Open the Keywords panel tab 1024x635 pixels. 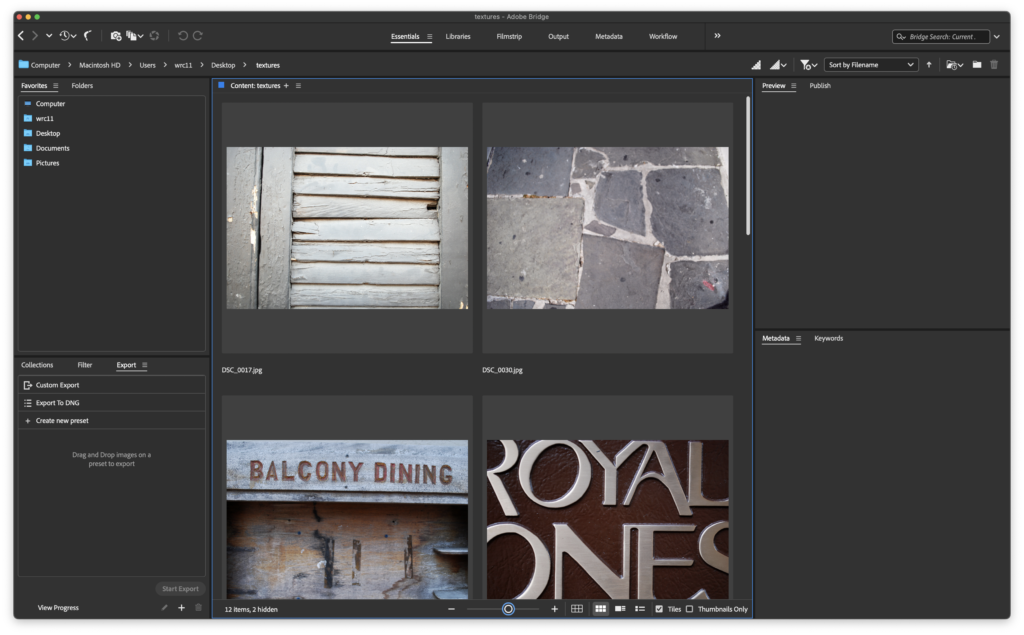pyautogui.click(x=828, y=338)
